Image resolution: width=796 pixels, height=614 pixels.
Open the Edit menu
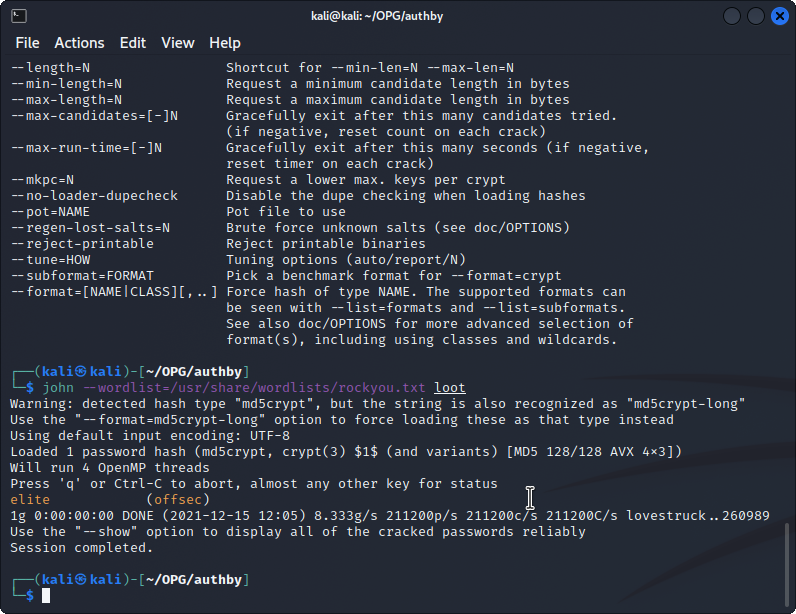[x=132, y=43]
